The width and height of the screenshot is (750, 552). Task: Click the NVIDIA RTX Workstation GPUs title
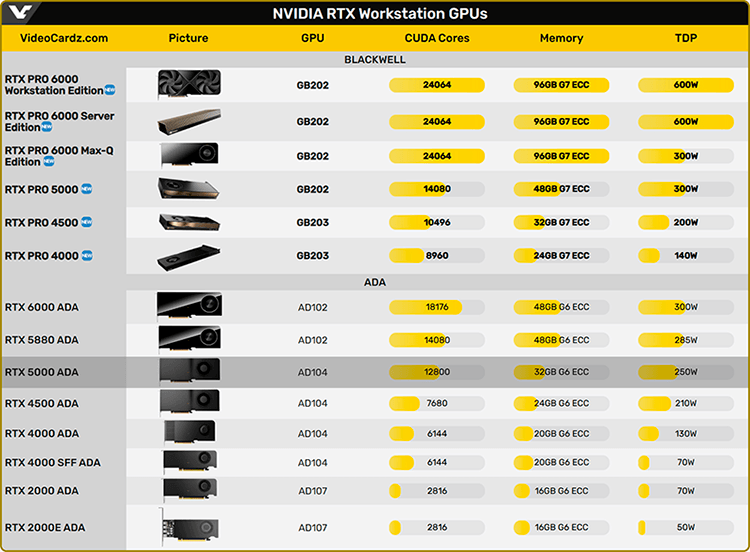point(380,13)
